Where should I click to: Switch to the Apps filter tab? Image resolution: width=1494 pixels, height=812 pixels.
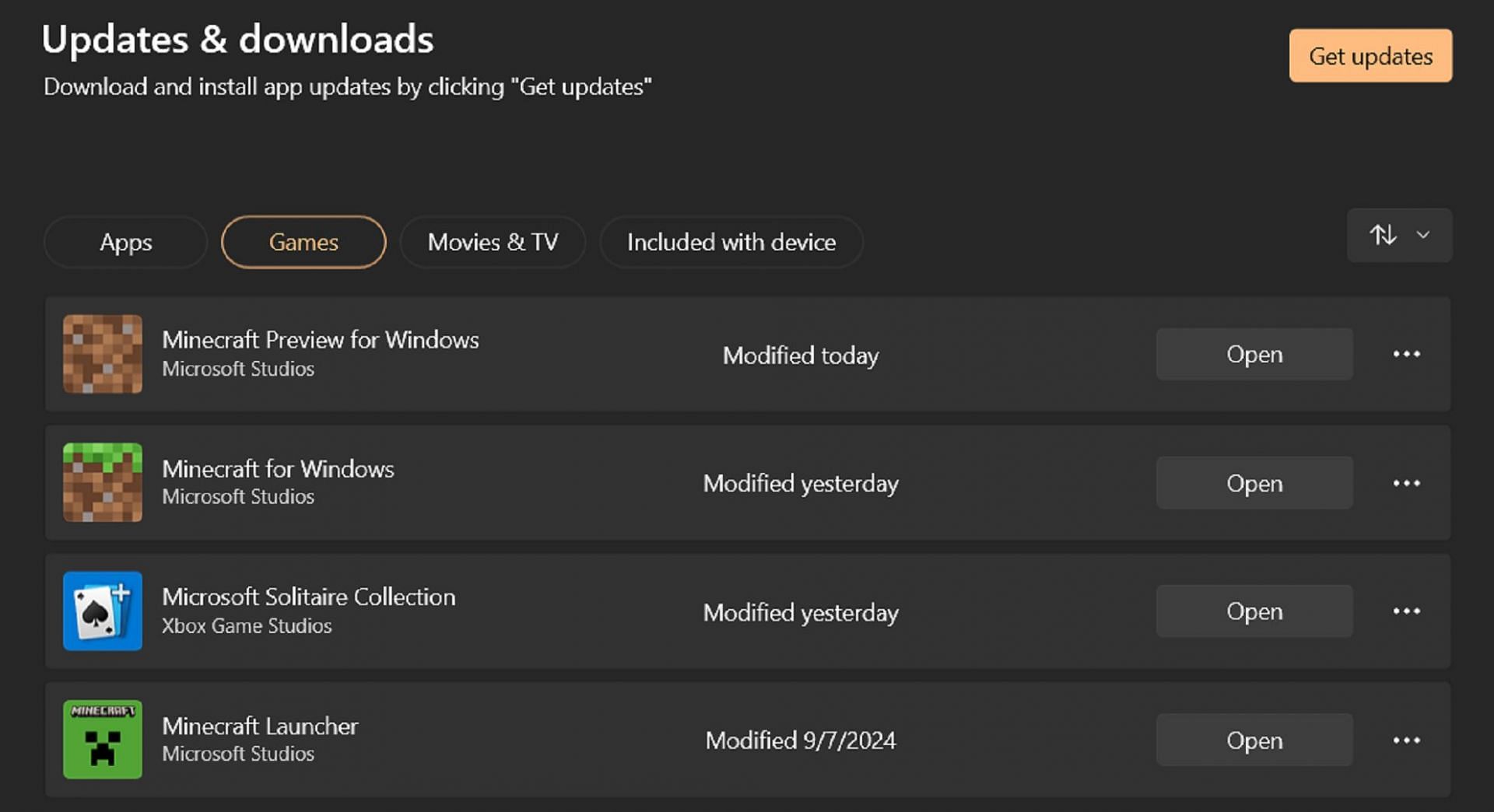pyautogui.click(x=126, y=242)
